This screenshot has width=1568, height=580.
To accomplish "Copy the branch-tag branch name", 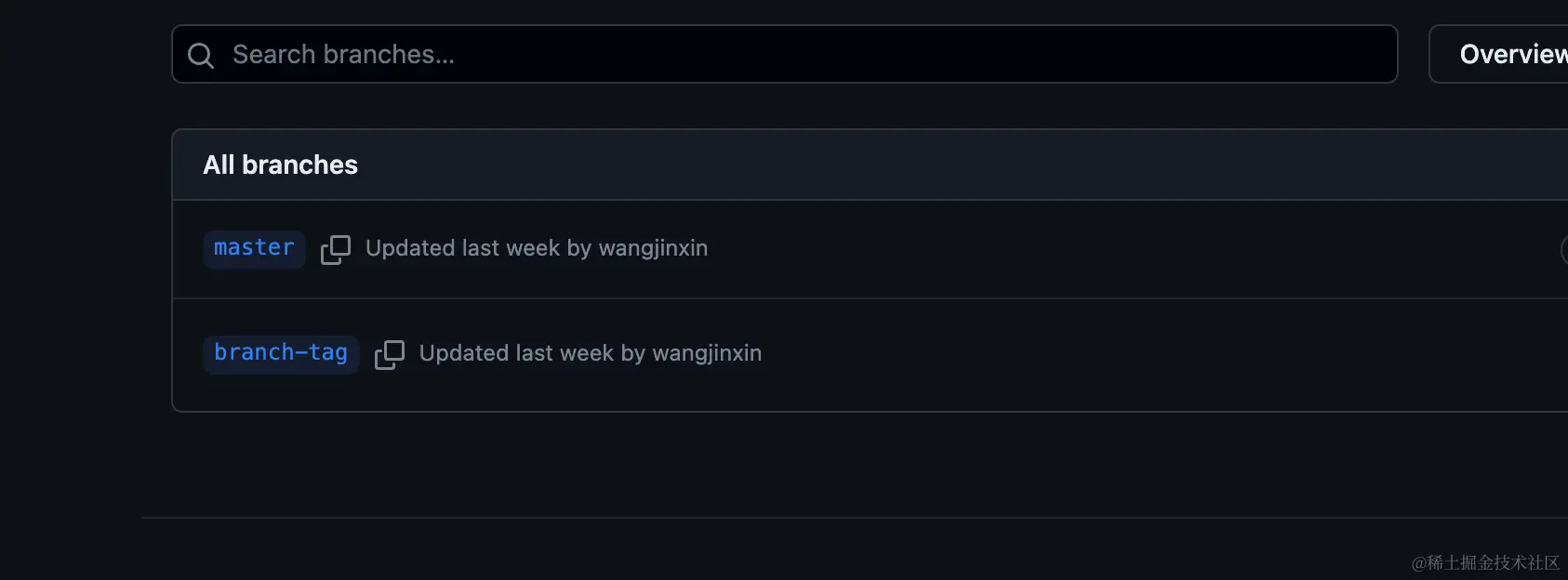I will pos(390,354).
